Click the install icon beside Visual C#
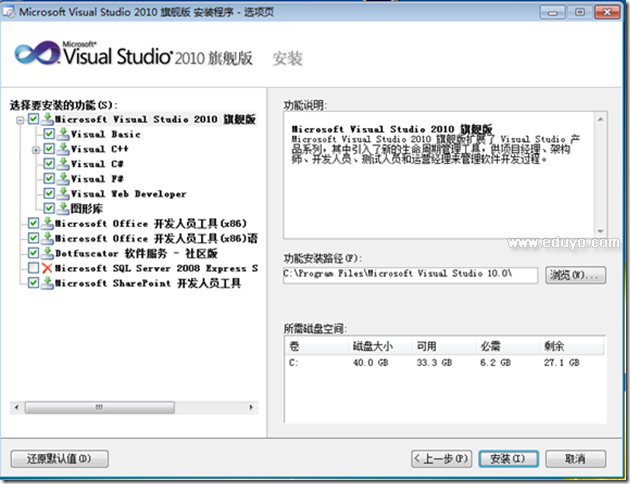Image resolution: width=630 pixels, height=484 pixels. 63,164
